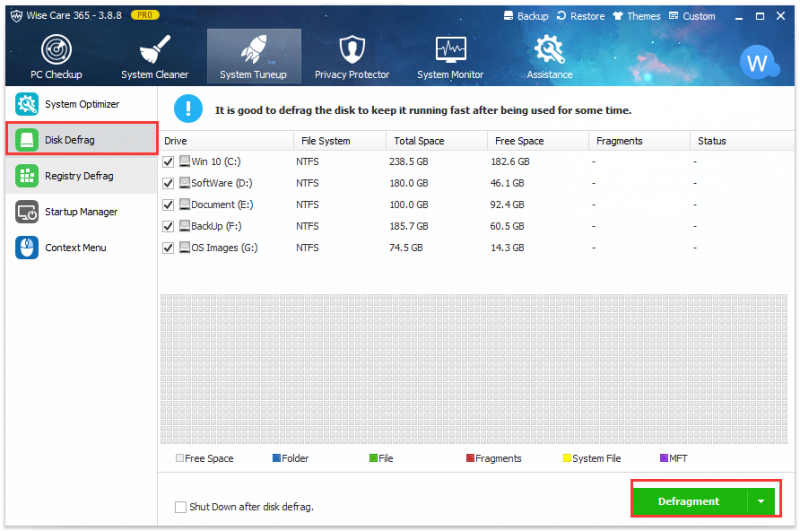Image resolution: width=800 pixels, height=531 pixels.
Task: Click the Restore link text
Action: click(x=587, y=16)
